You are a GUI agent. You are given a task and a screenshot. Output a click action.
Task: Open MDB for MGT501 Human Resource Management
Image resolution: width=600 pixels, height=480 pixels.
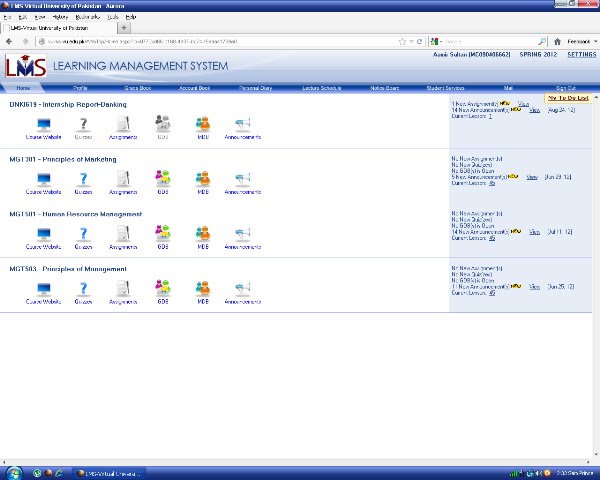[x=203, y=238]
